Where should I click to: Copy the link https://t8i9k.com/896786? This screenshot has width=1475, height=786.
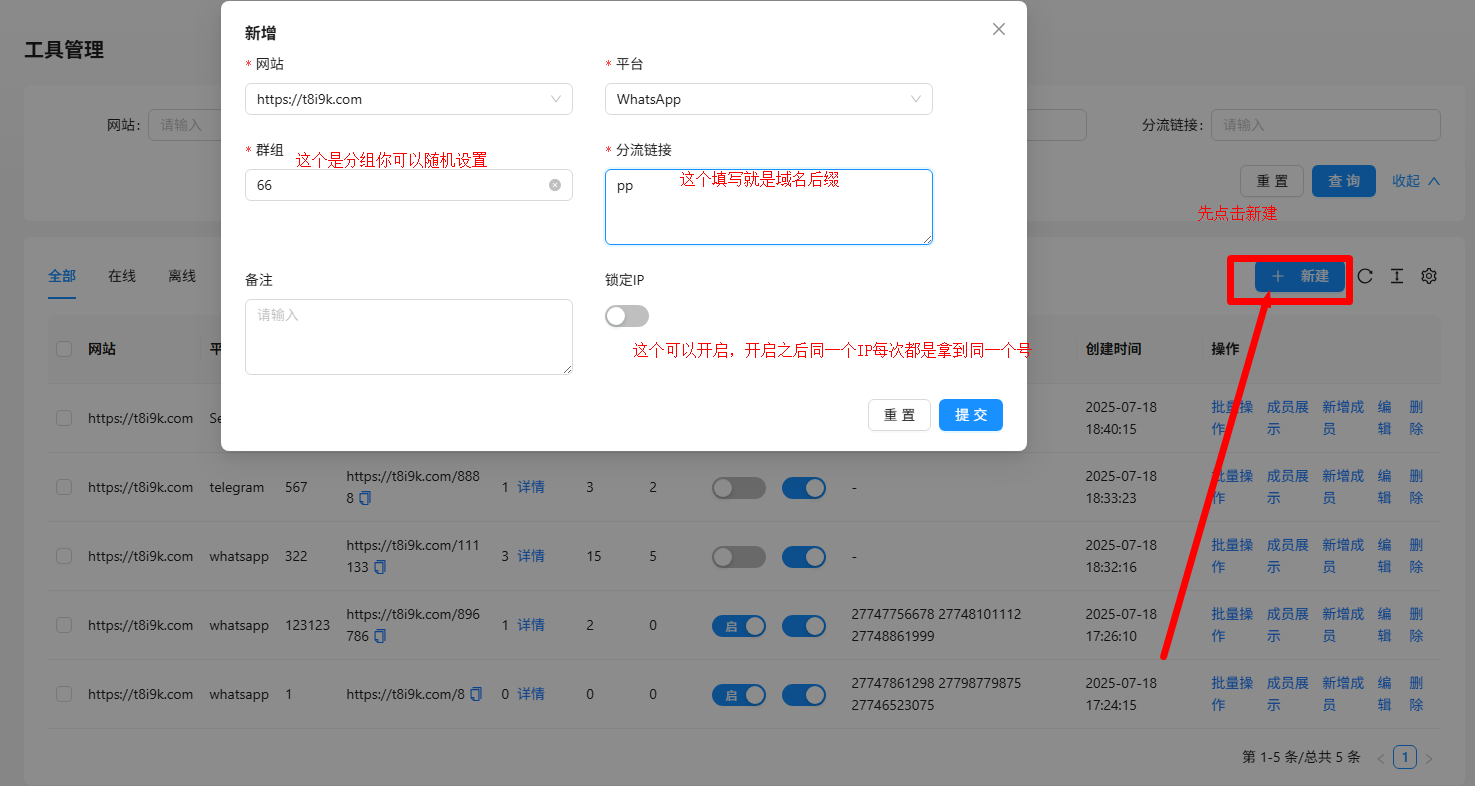[x=380, y=636]
